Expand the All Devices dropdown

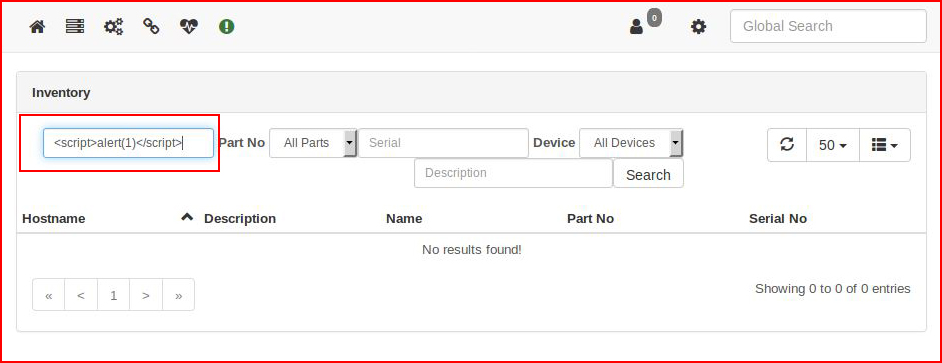tap(631, 143)
